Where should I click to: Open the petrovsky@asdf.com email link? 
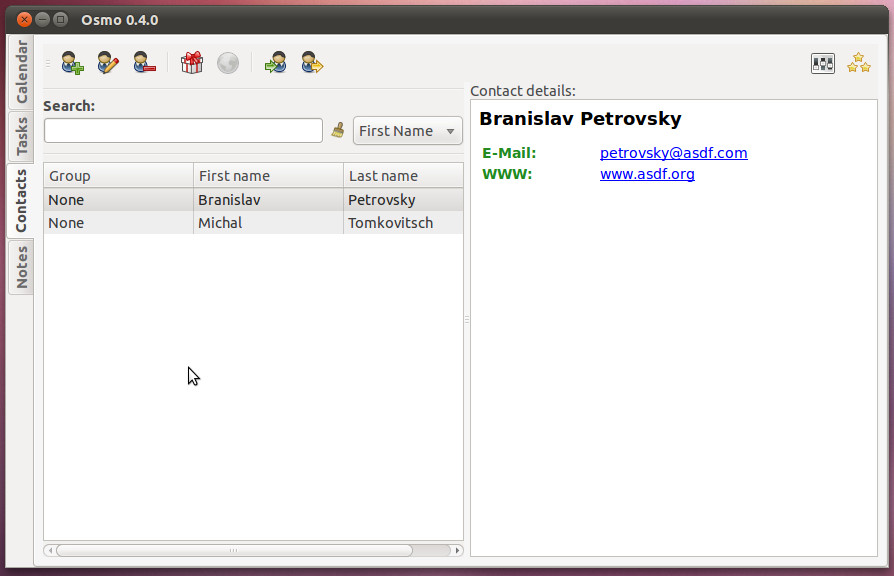pos(673,153)
